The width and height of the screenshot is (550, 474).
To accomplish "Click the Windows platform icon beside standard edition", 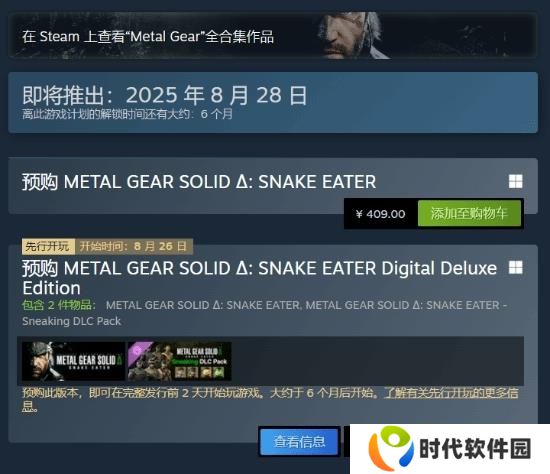I will tap(516, 181).
